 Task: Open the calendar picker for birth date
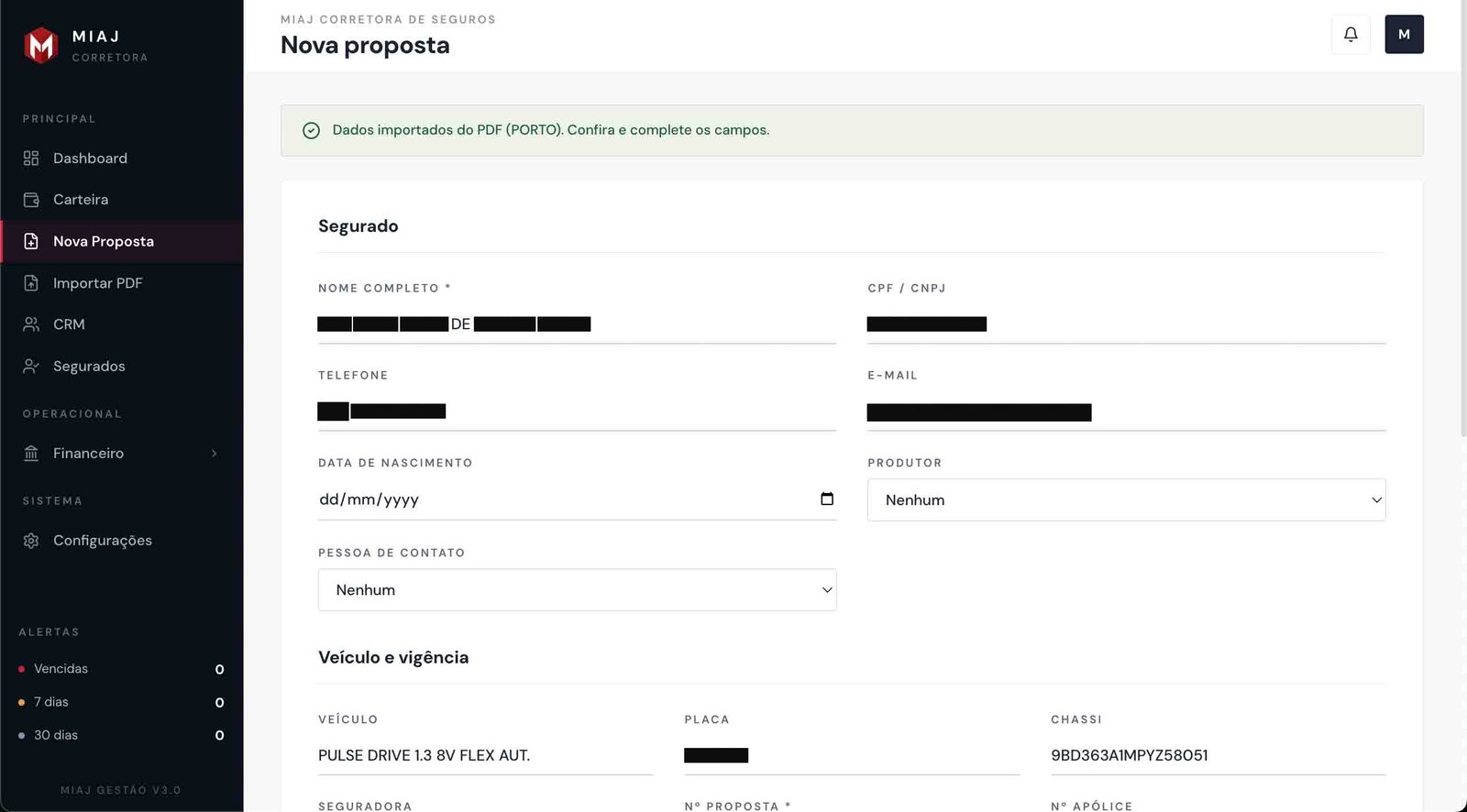click(x=827, y=499)
